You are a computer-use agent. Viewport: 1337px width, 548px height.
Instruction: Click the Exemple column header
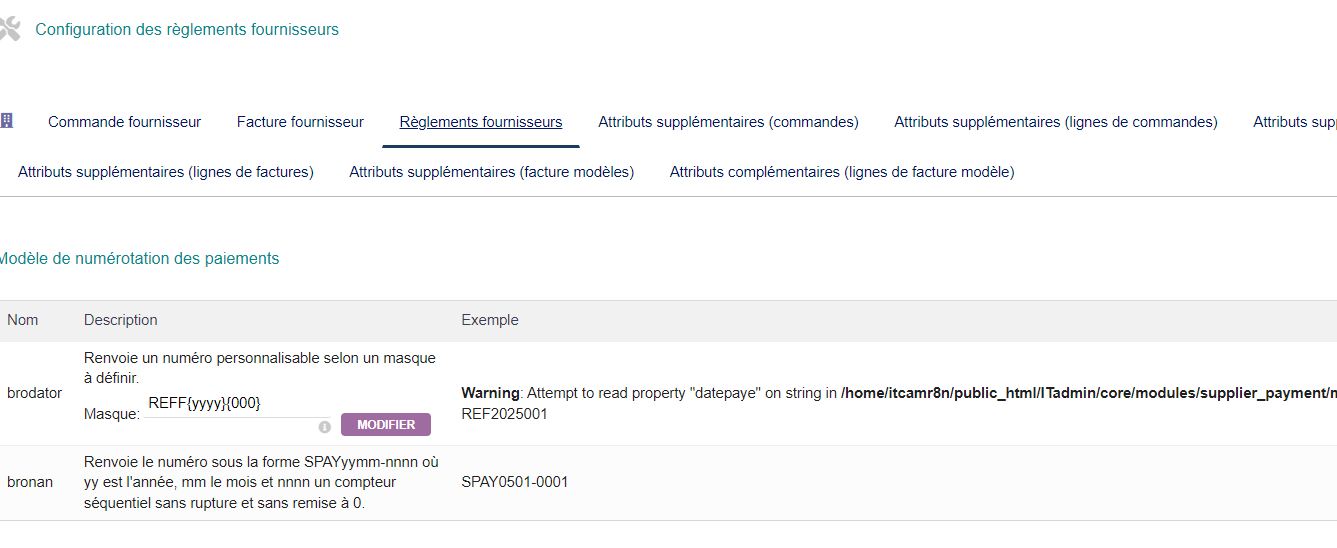(490, 320)
